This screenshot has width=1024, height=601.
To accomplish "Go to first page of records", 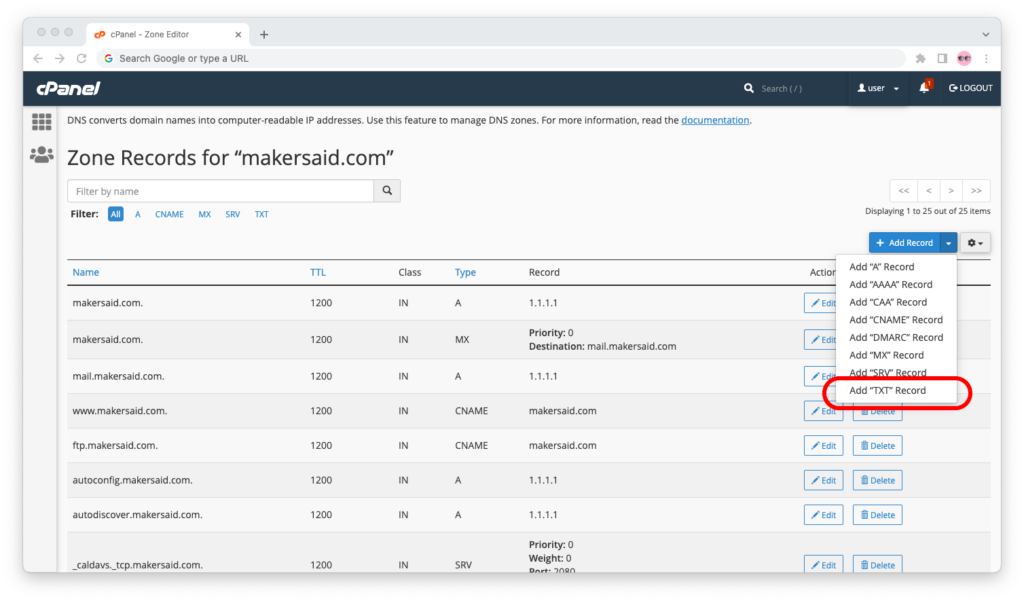I will point(904,191).
